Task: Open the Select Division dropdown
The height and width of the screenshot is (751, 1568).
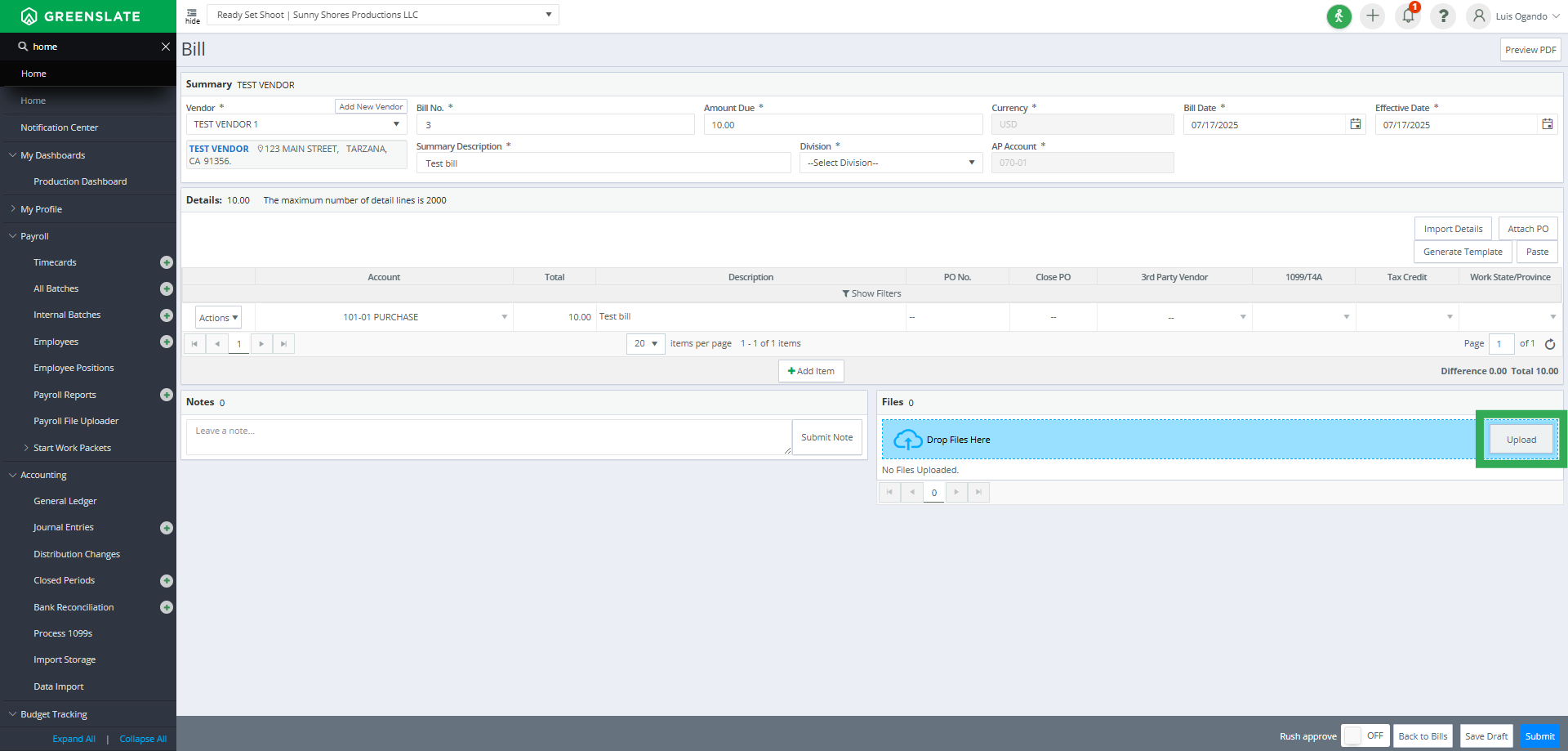Action: tap(889, 163)
